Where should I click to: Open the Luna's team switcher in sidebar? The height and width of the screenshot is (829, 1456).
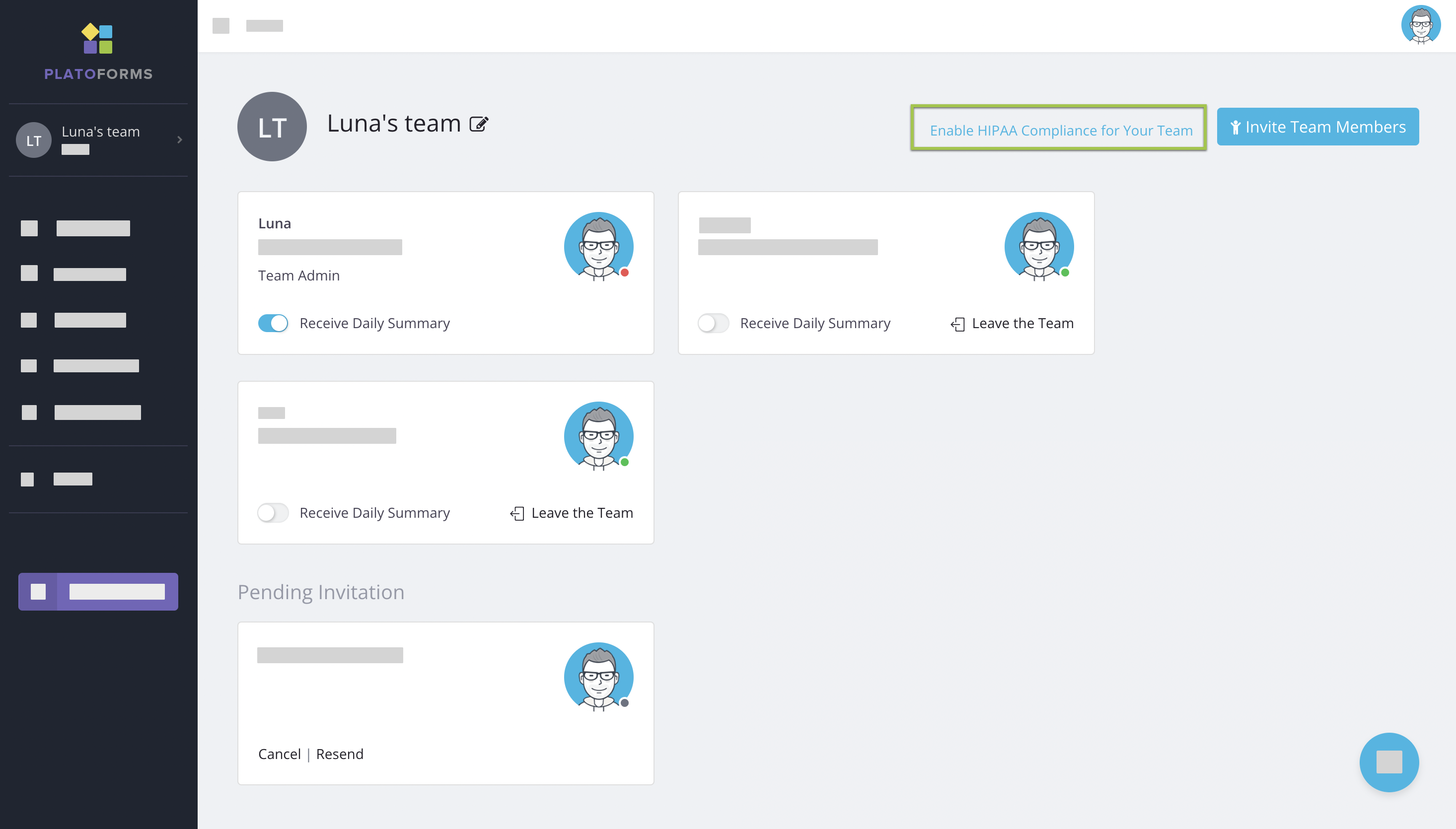tap(101, 132)
